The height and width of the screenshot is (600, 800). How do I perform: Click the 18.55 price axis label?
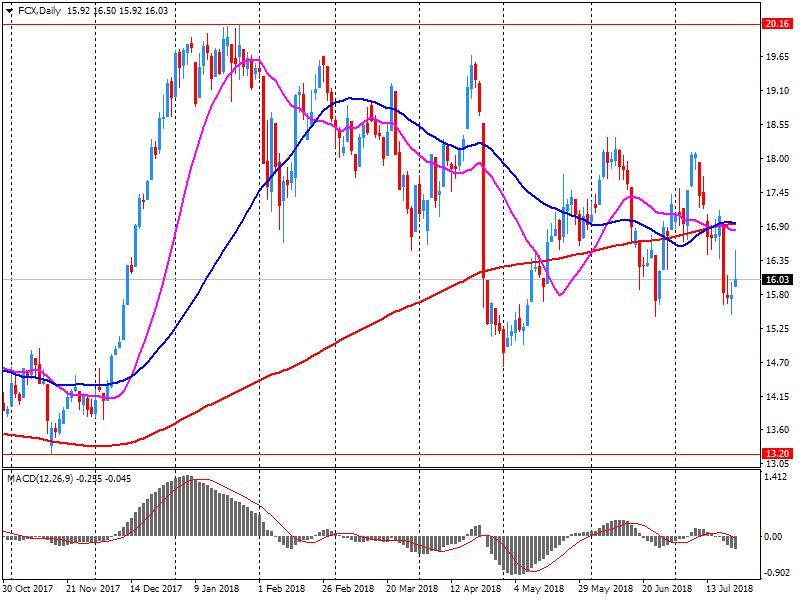[x=778, y=124]
